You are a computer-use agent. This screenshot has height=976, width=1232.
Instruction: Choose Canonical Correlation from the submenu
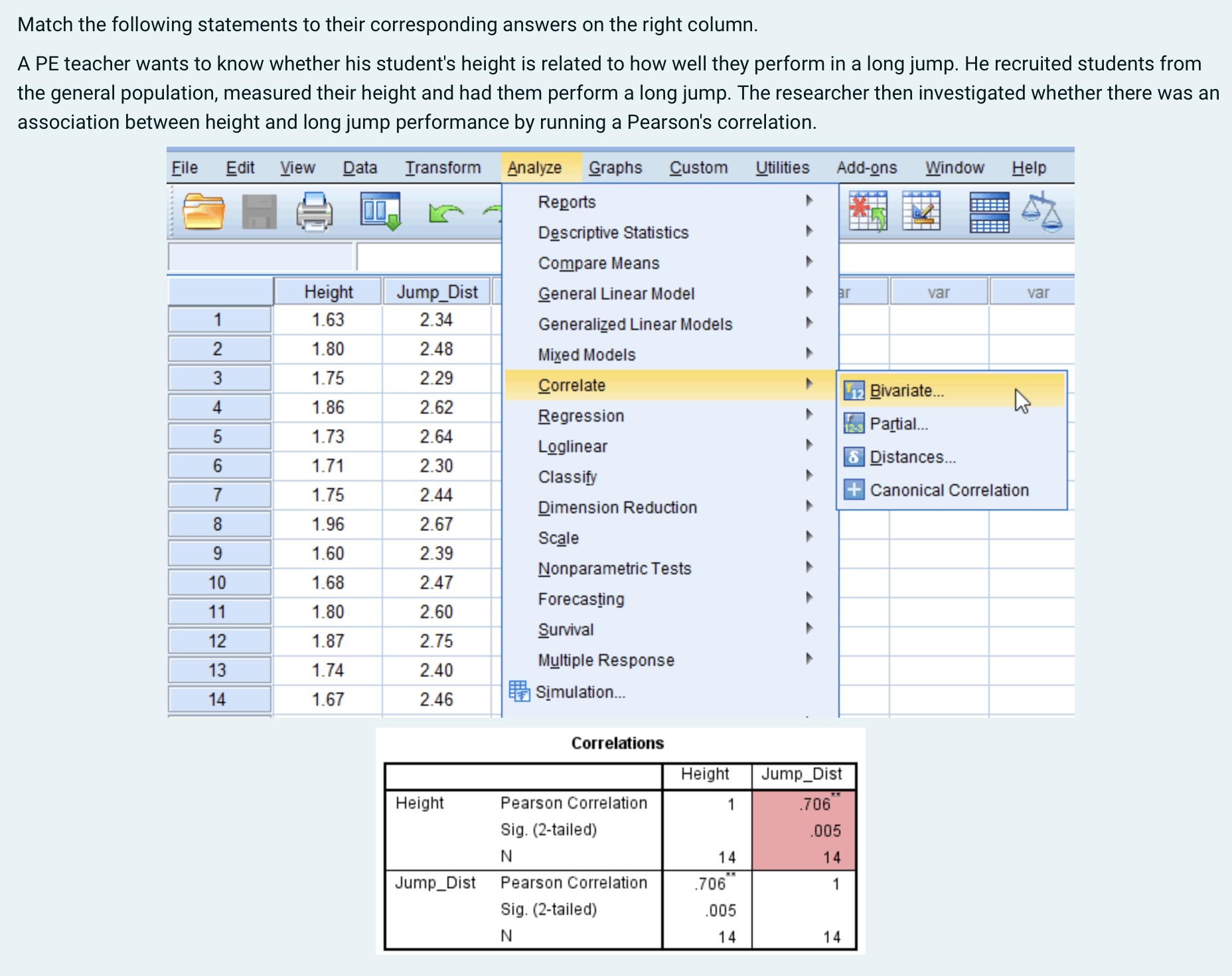952,490
